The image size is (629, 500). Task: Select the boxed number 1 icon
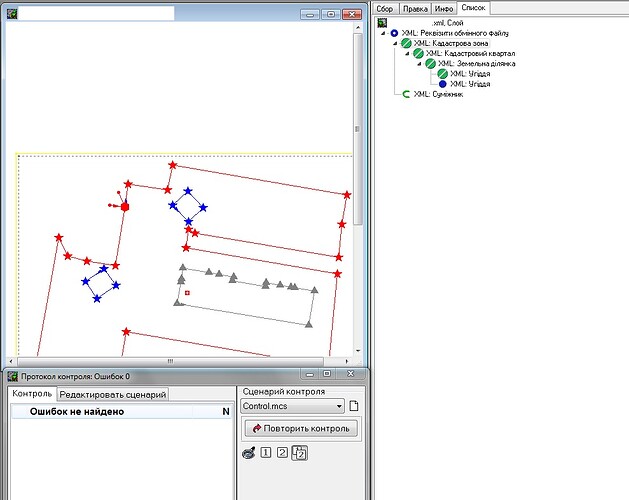tap(266, 453)
